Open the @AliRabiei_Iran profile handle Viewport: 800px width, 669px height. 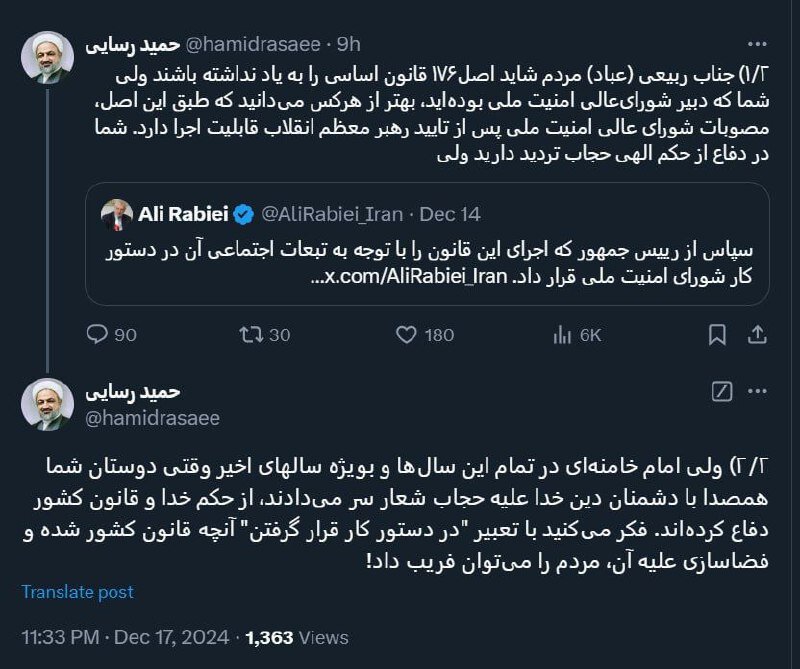coord(332,213)
